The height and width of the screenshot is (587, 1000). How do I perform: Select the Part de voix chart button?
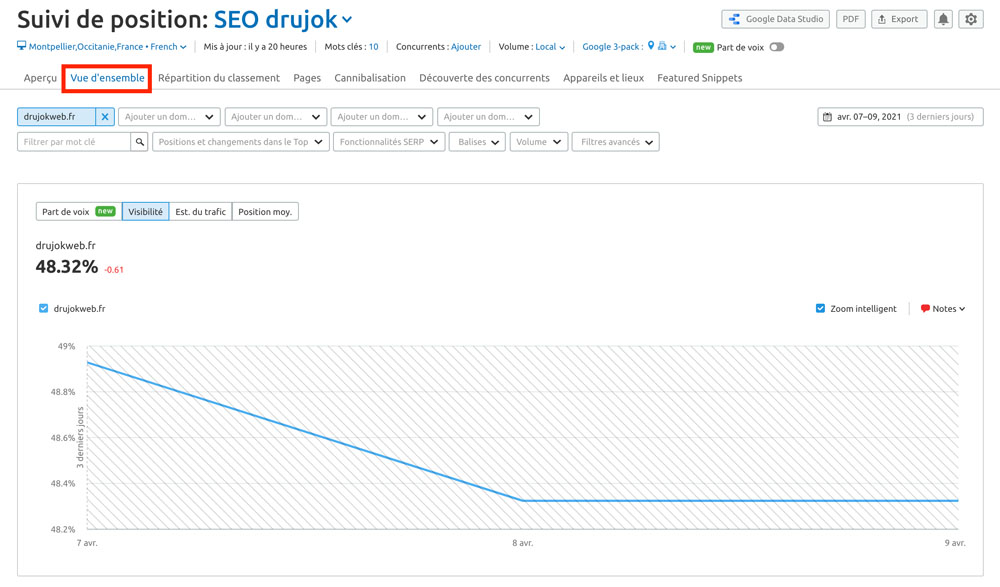[78, 212]
